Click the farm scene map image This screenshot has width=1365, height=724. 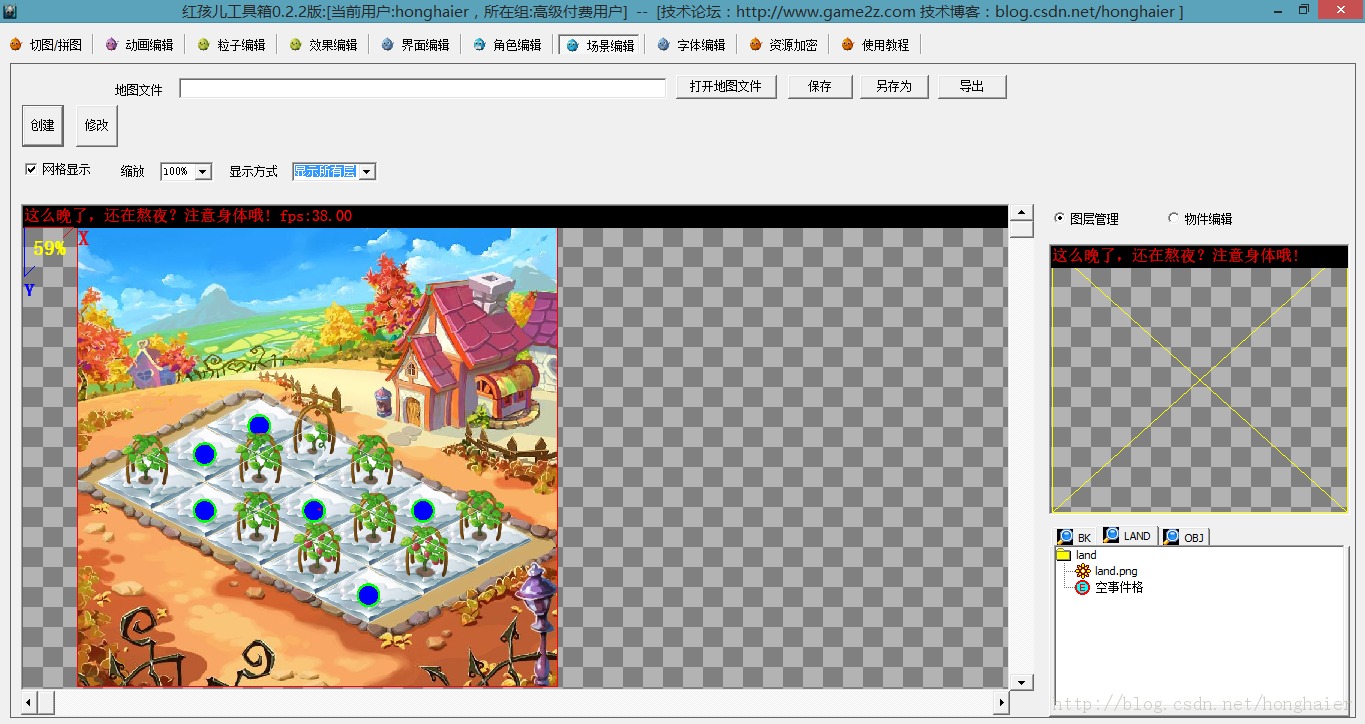[x=318, y=457]
